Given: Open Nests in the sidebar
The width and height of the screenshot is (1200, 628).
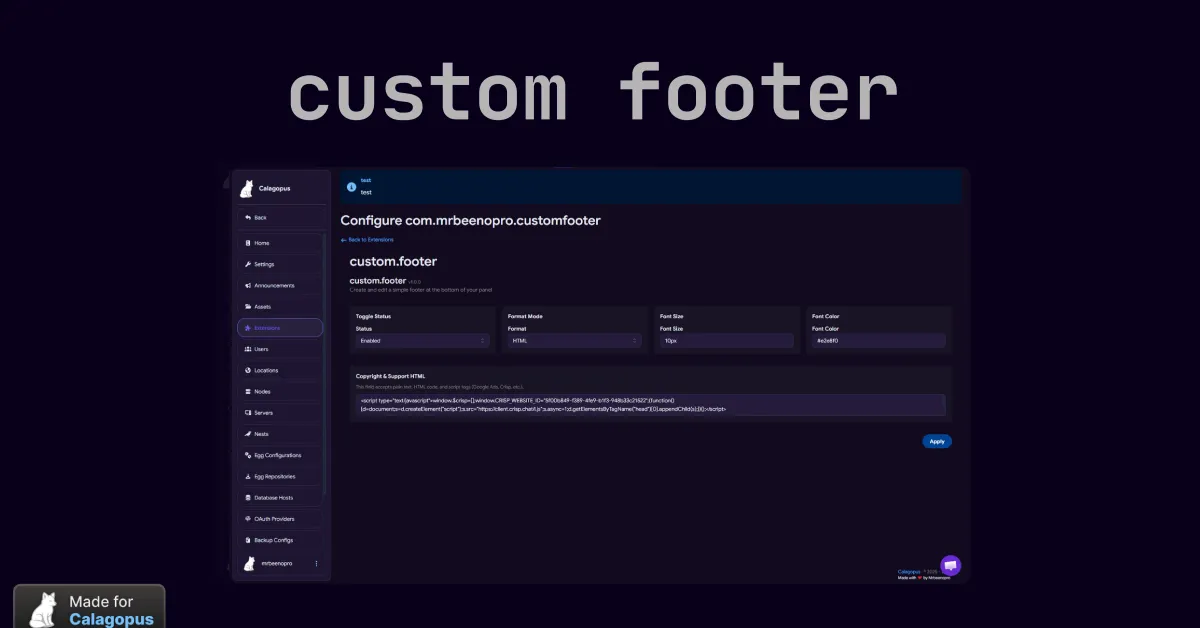Looking at the screenshot, I should [x=280, y=434].
